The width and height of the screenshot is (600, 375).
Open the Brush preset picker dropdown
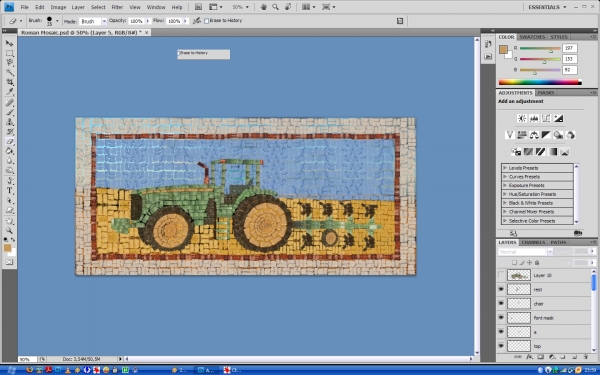[x=57, y=21]
